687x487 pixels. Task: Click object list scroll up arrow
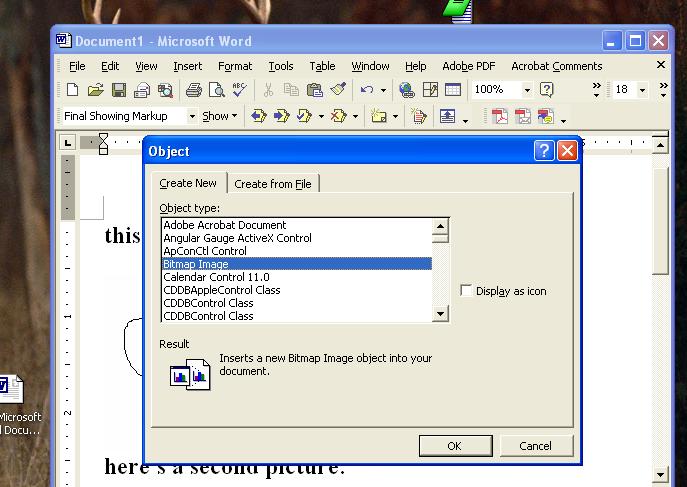click(440, 226)
